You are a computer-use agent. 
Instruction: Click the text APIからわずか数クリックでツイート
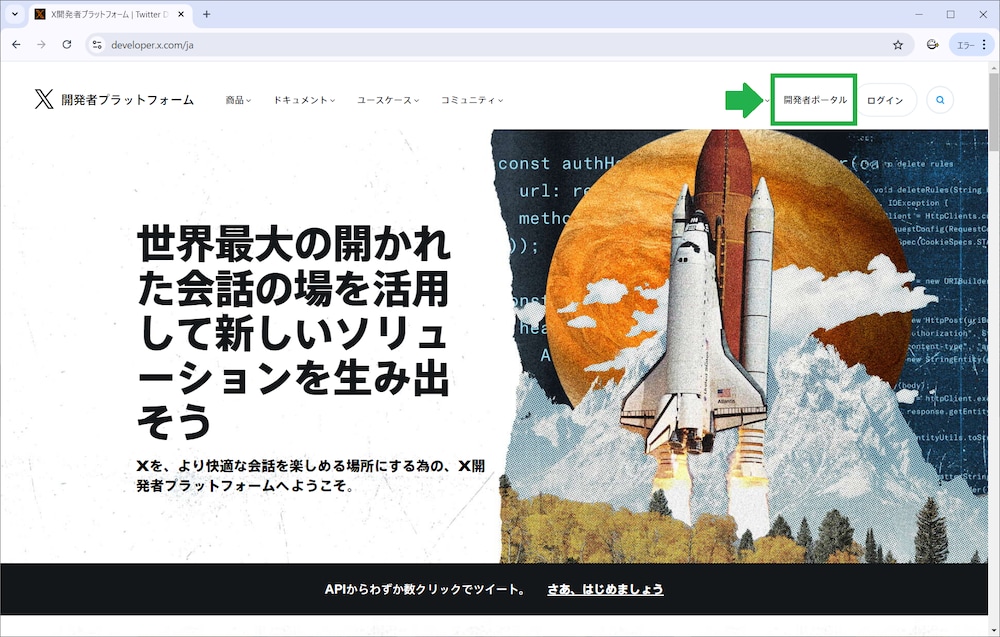point(424,589)
